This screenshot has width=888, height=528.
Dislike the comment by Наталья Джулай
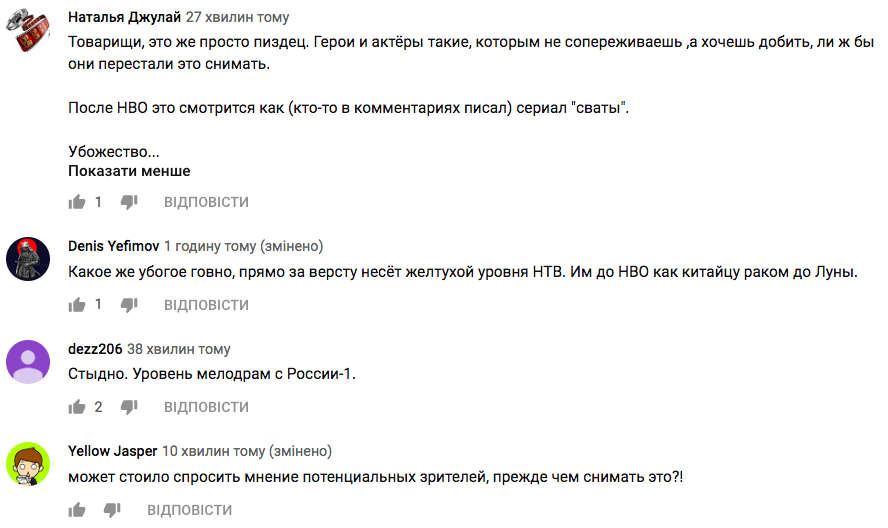coord(129,202)
